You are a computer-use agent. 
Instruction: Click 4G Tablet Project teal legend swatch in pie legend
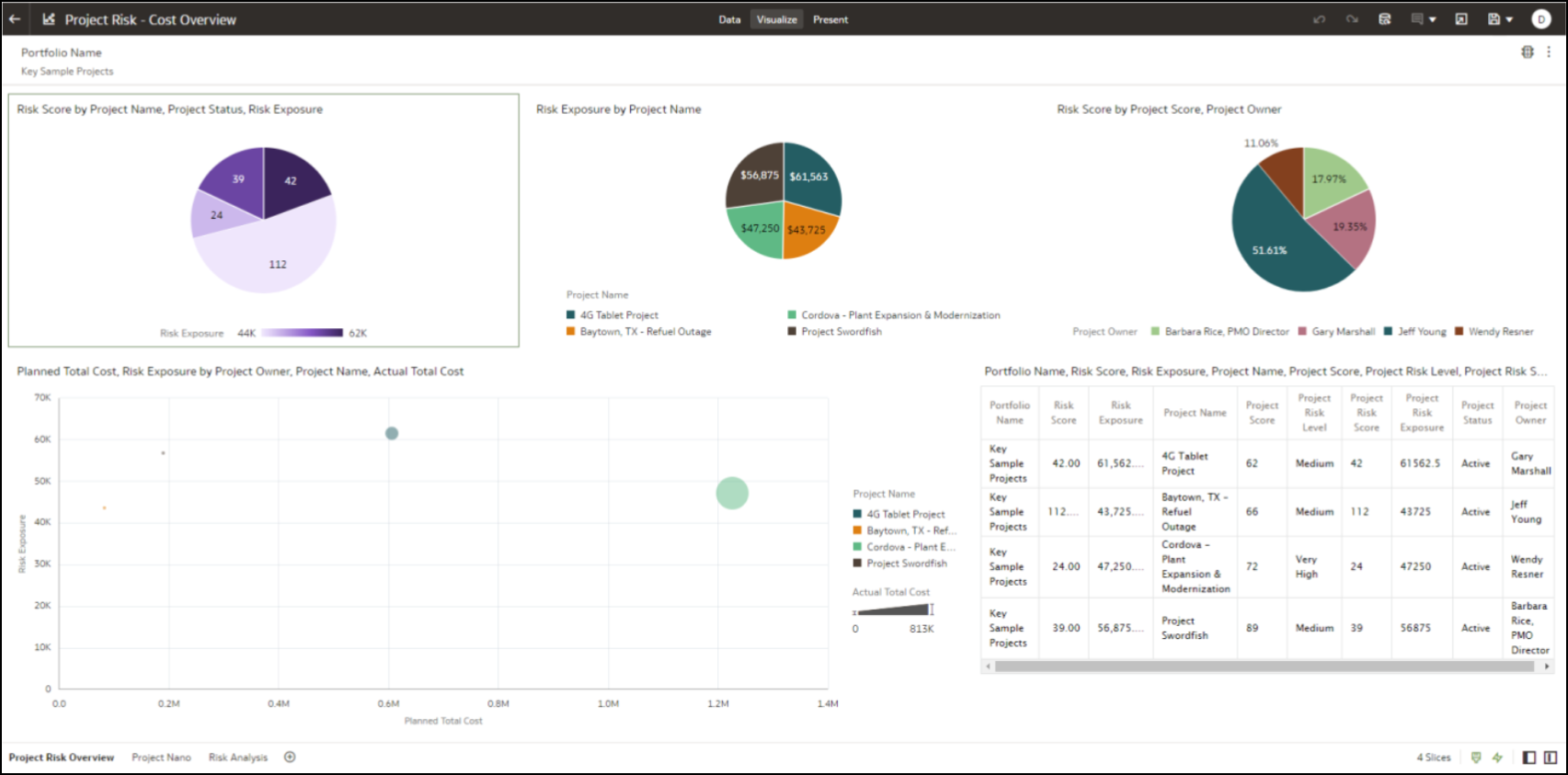(571, 315)
